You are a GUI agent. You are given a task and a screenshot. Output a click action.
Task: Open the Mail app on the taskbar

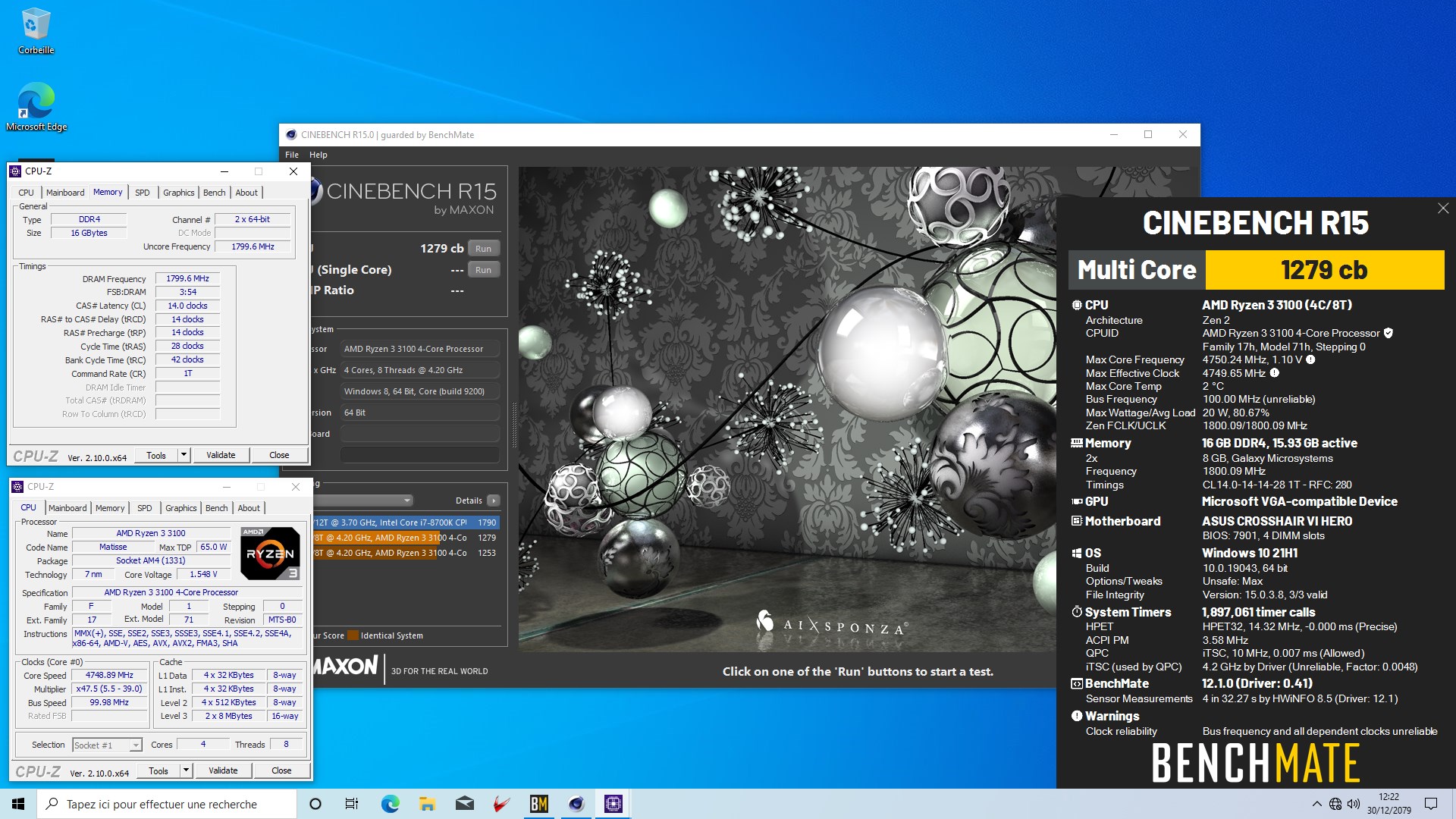[x=464, y=804]
